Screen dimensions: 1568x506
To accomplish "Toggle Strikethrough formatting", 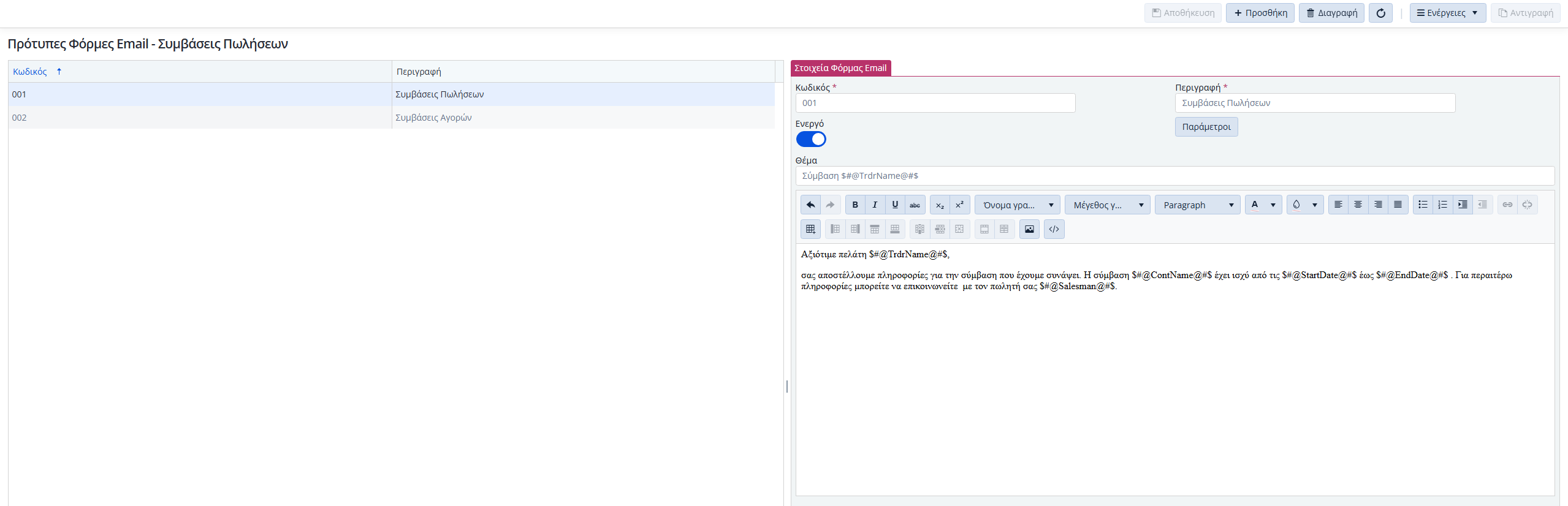I will (x=915, y=205).
